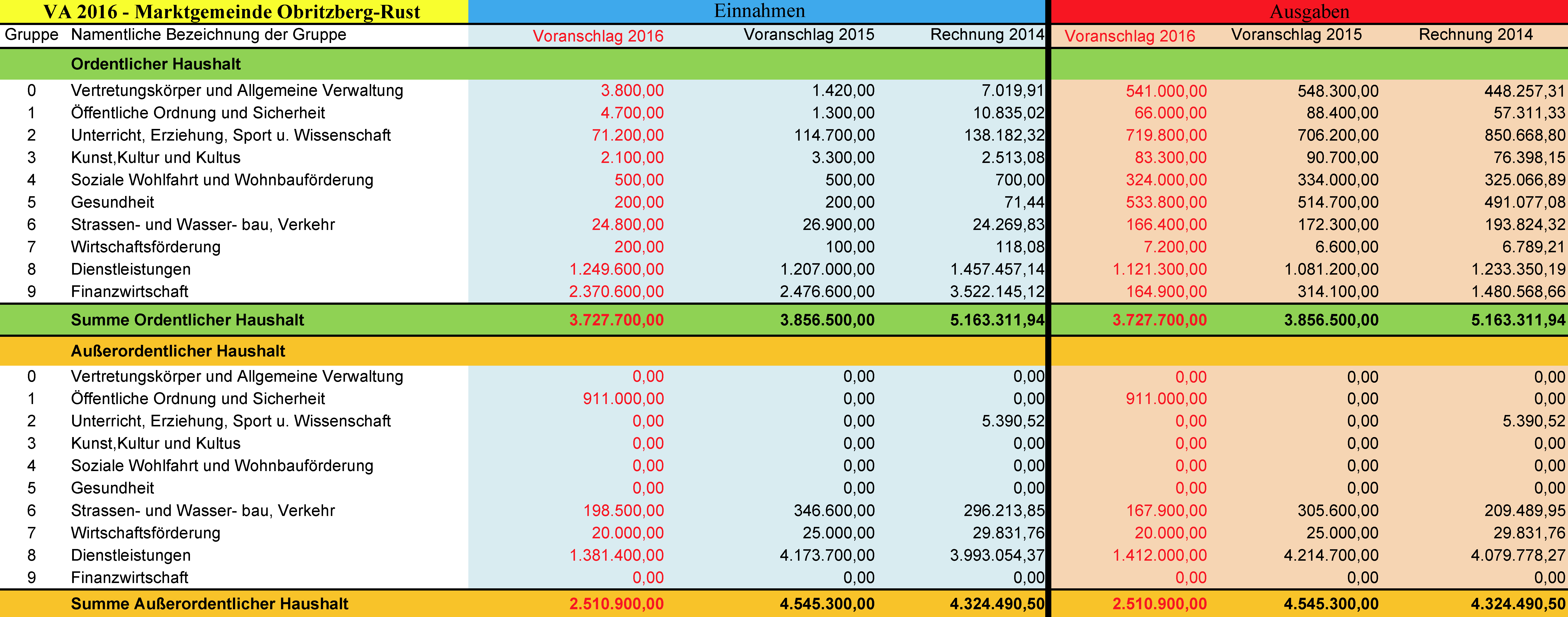Click Ausgaben total 4.545.300,00
1568x617 pixels.
tap(1331, 604)
